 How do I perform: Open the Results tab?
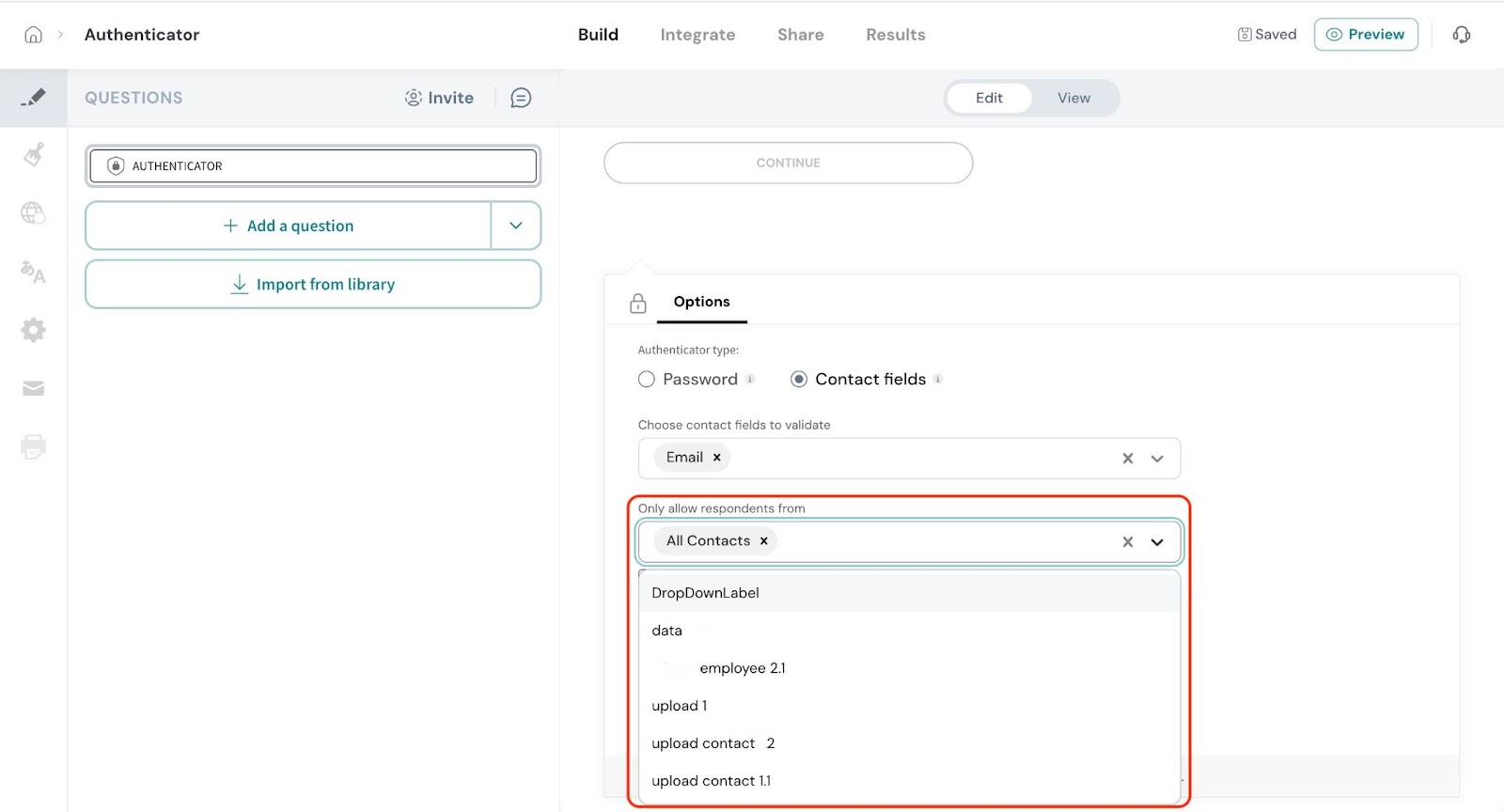pyautogui.click(x=895, y=35)
